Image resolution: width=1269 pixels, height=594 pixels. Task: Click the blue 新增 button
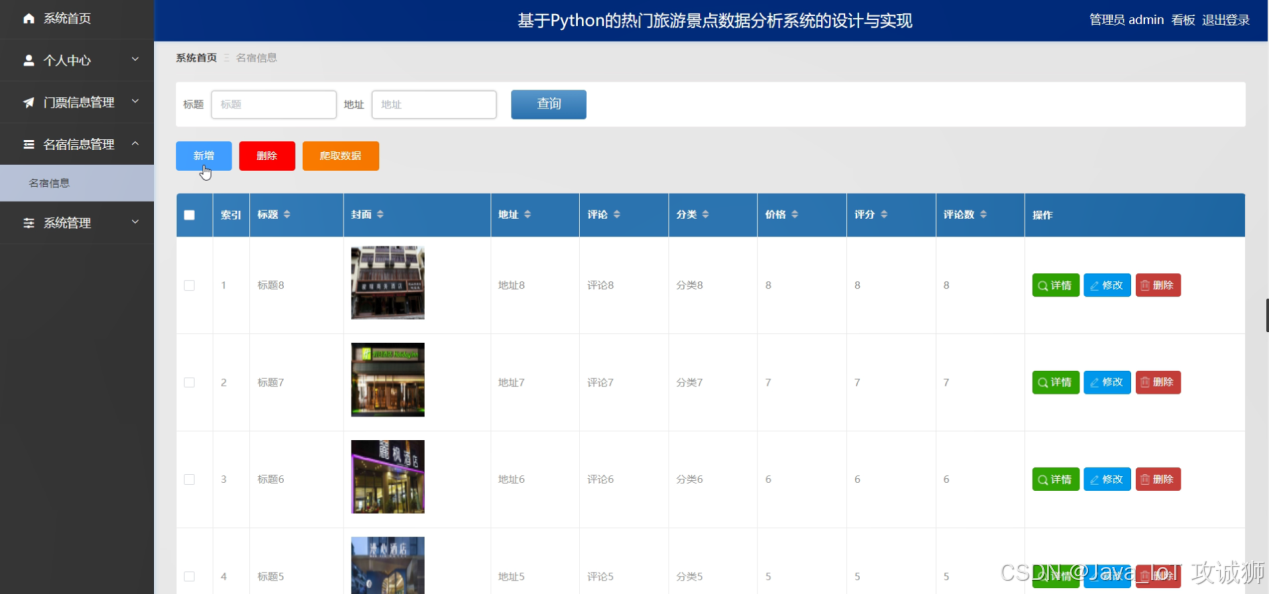point(204,156)
